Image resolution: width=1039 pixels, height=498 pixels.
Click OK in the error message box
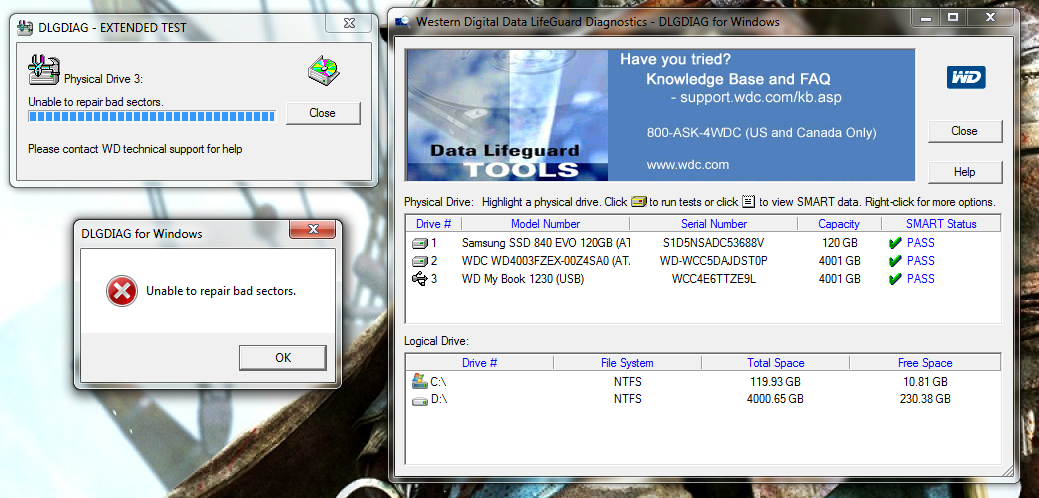coord(283,358)
